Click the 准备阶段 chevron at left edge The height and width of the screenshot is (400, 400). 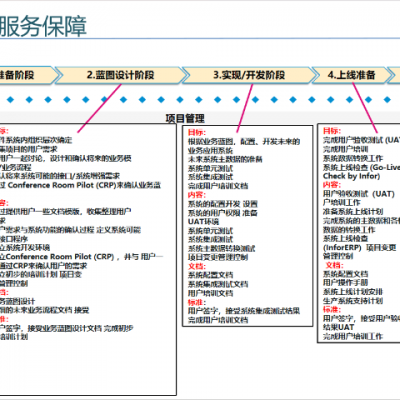point(28,75)
